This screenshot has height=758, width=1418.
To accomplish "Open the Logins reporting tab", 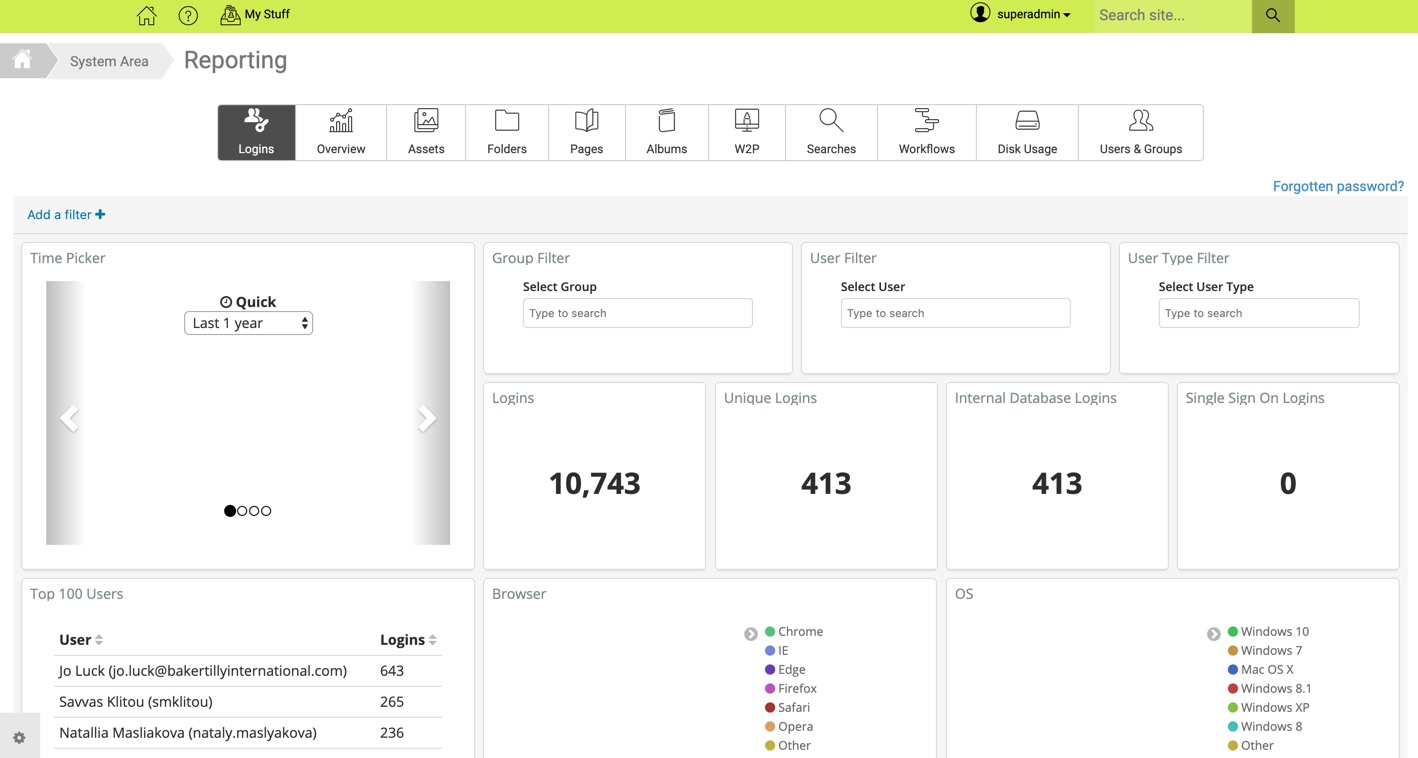I will pos(256,132).
